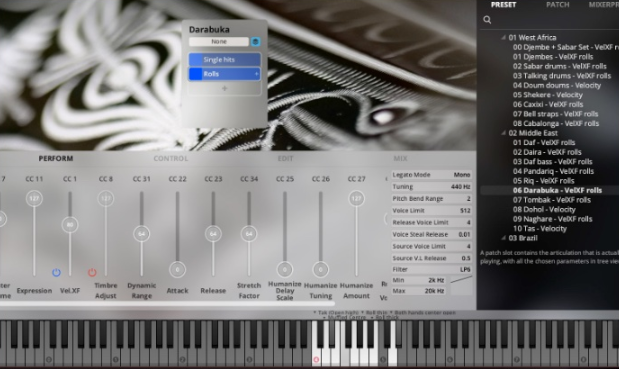619x369 pixels.
Task: Select preset 05 Shekere - Velocity
Action: pyautogui.click(x=548, y=95)
